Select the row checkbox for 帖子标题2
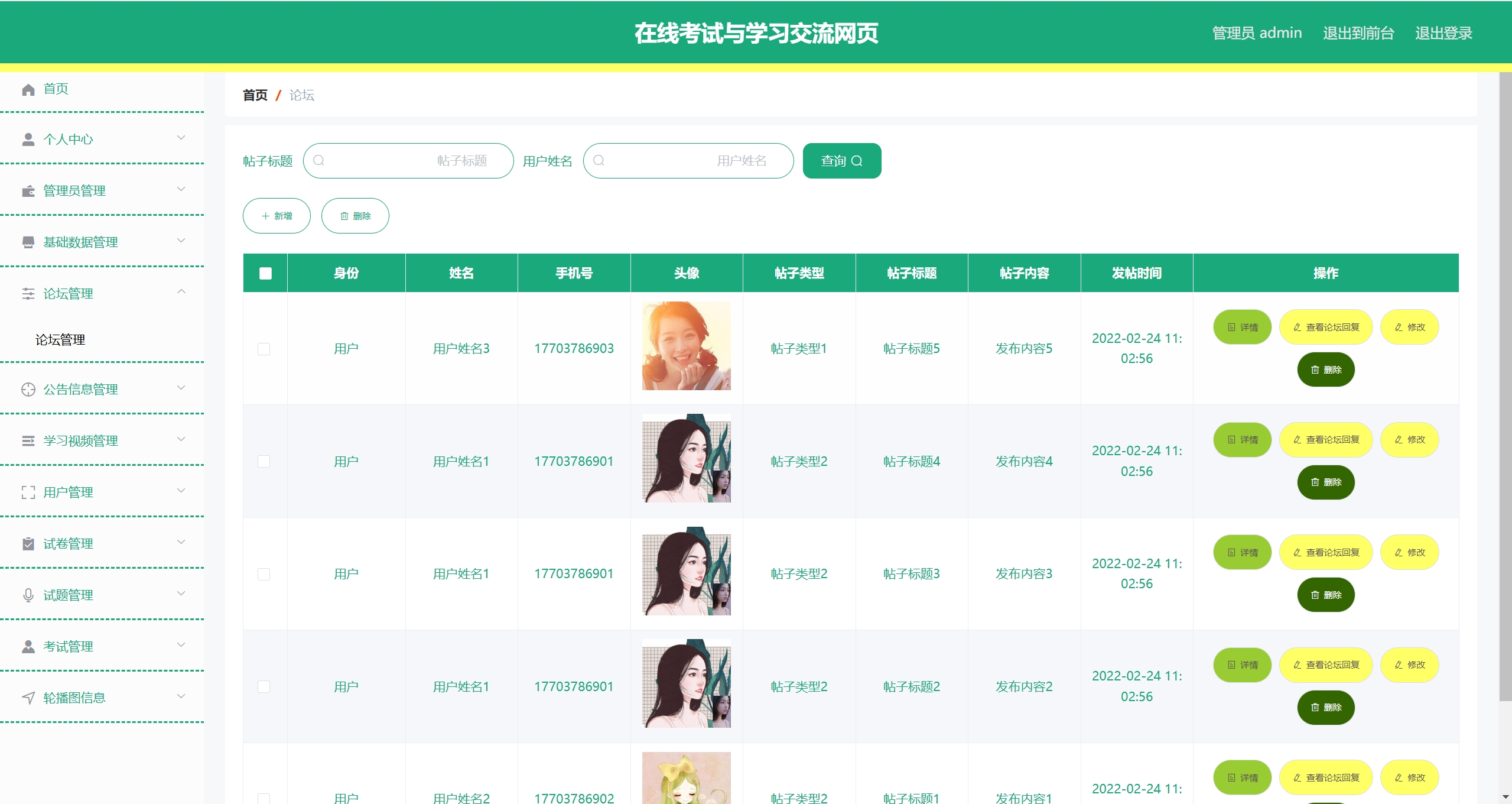 (x=264, y=687)
